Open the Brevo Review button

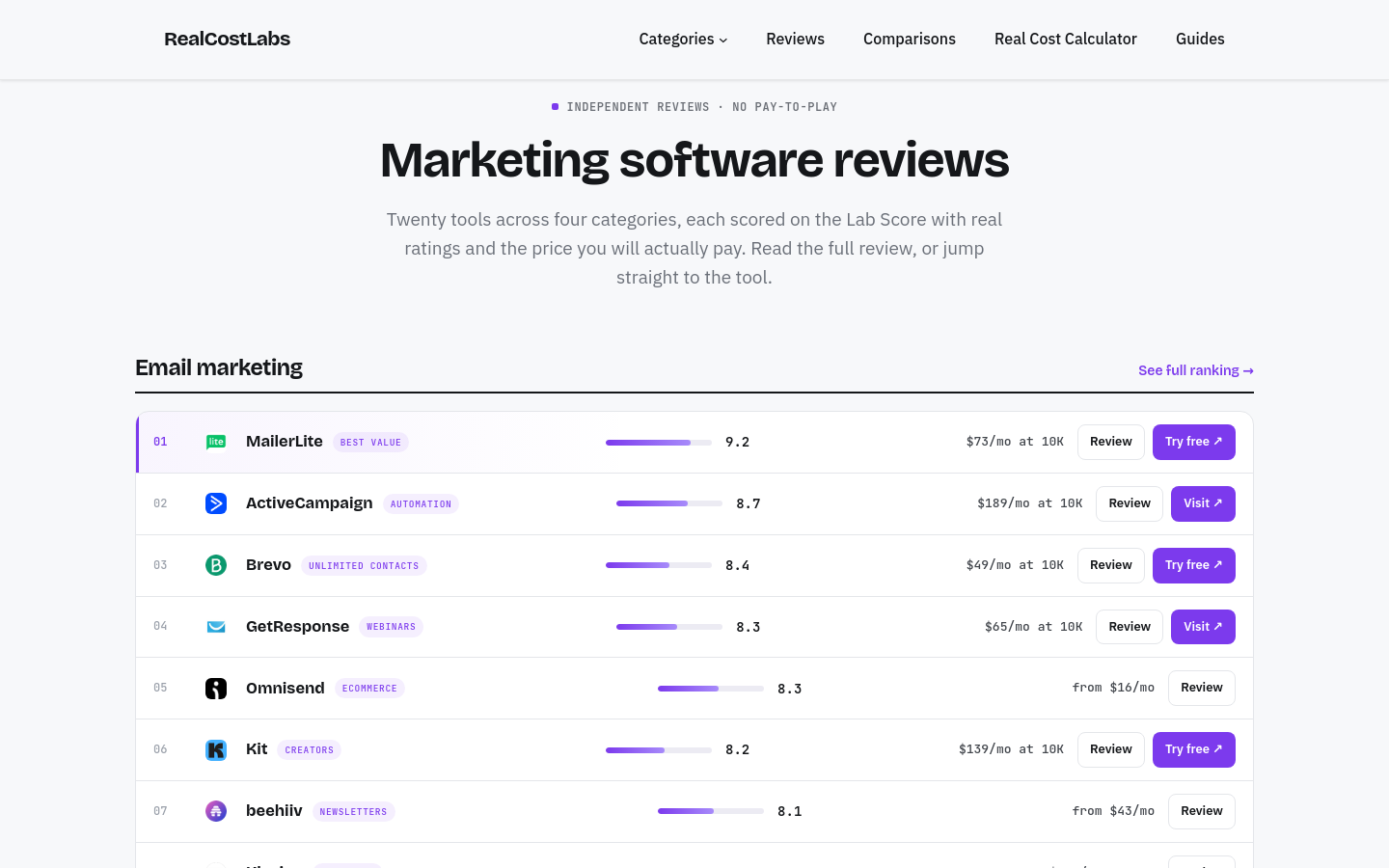click(1111, 565)
